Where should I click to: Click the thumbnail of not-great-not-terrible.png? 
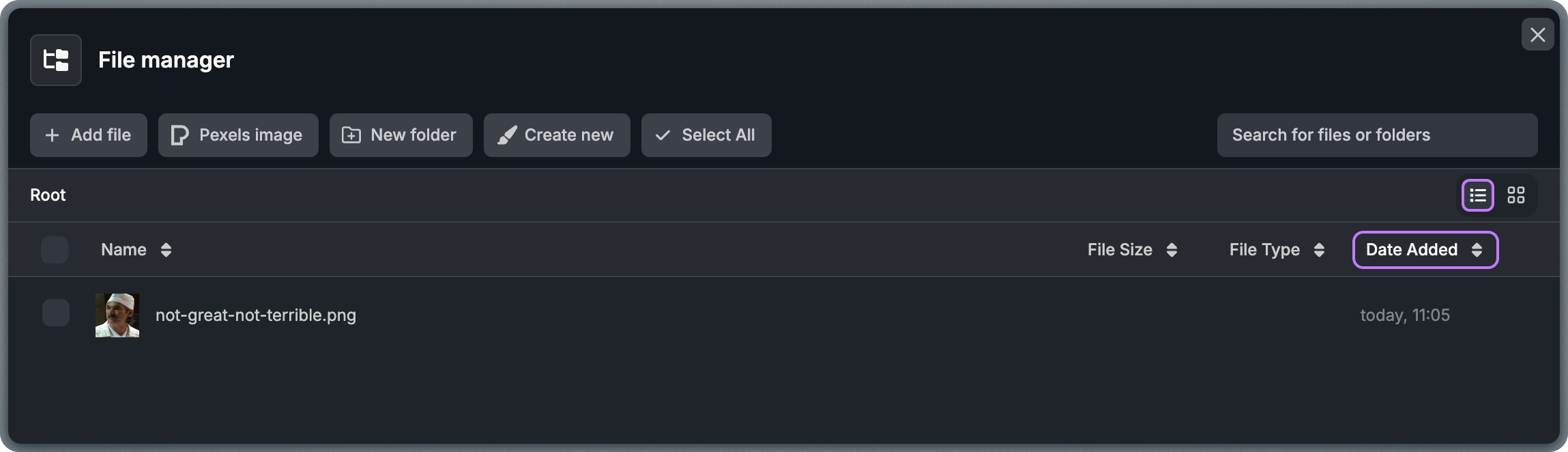(117, 315)
